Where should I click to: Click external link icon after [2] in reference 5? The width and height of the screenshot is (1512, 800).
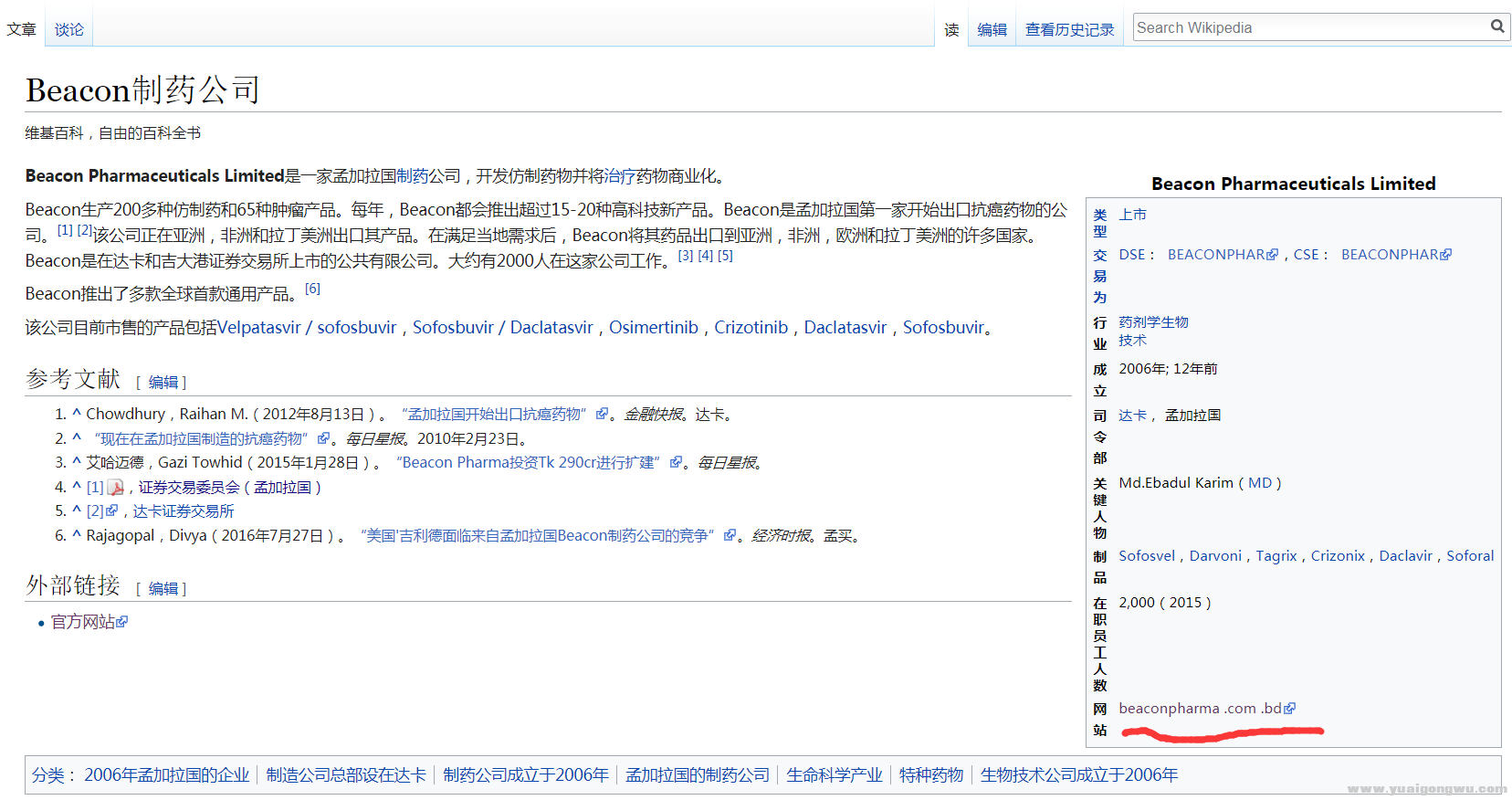pyautogui.click(x=112, y=511)
